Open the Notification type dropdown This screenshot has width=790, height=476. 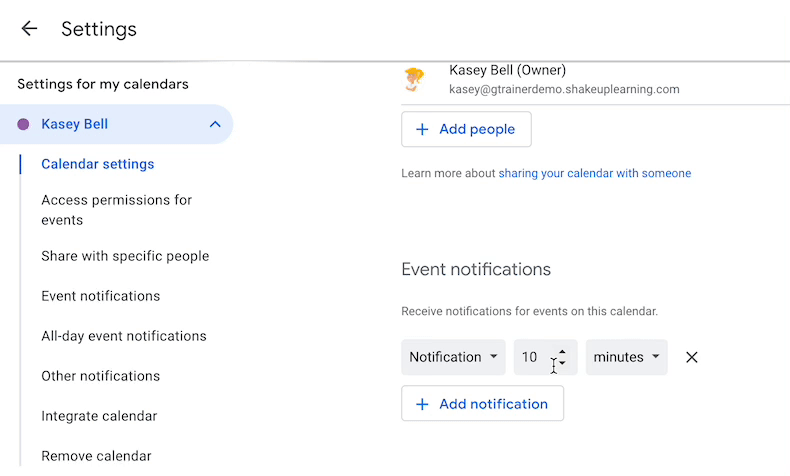[453, 357]
